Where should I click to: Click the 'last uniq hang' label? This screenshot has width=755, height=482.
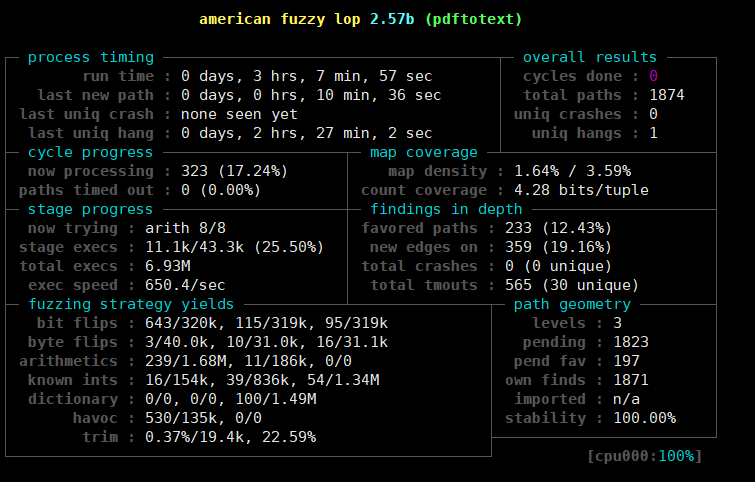tap(91, 133)
